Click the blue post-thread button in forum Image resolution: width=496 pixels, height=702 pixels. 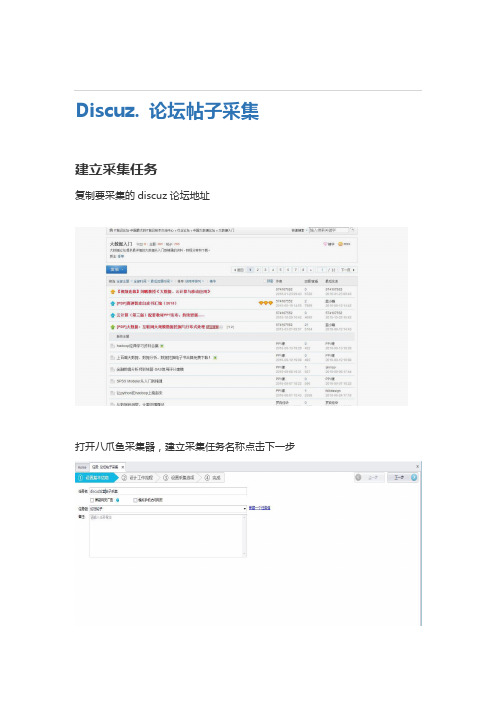coord(116,270)
